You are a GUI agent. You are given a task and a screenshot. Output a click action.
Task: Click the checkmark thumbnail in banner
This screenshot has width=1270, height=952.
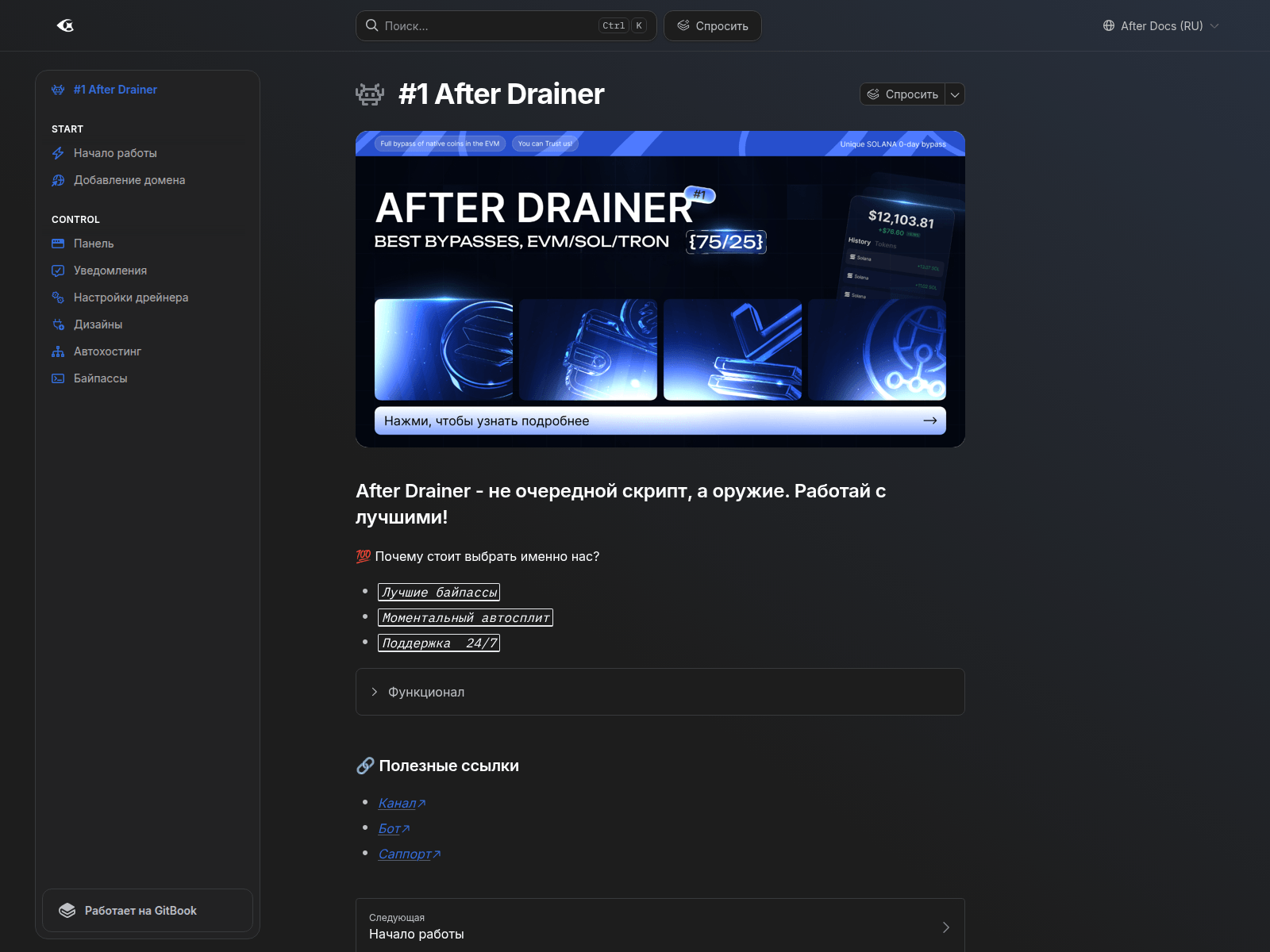(x=733, y=350)
